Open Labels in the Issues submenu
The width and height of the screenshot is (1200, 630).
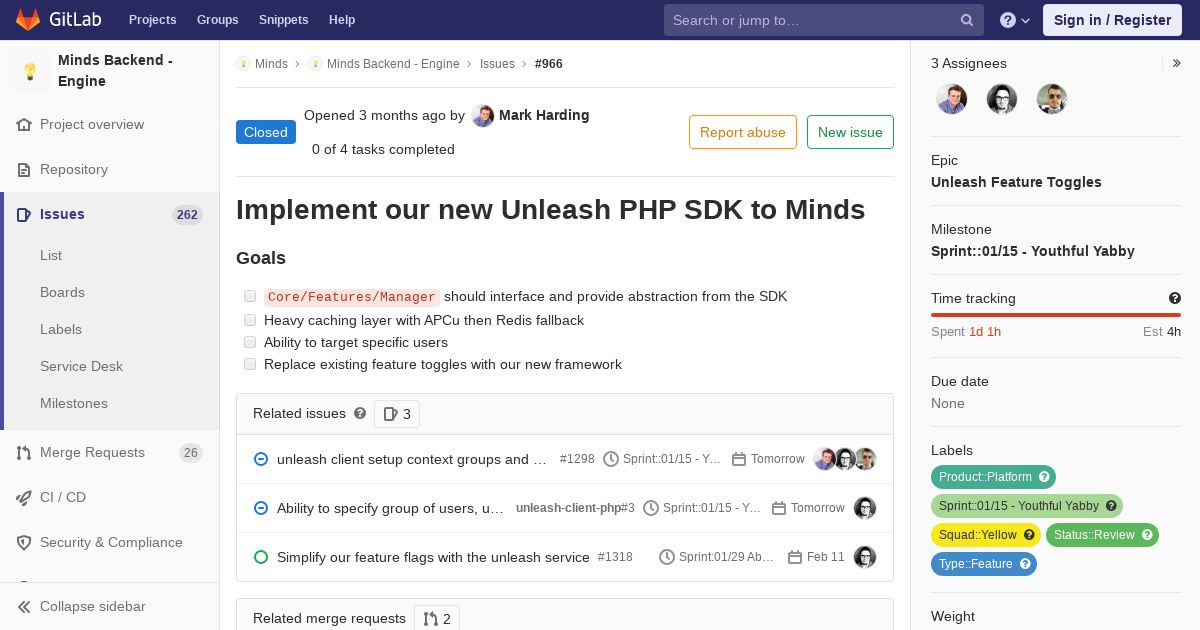tap(61, 329)
